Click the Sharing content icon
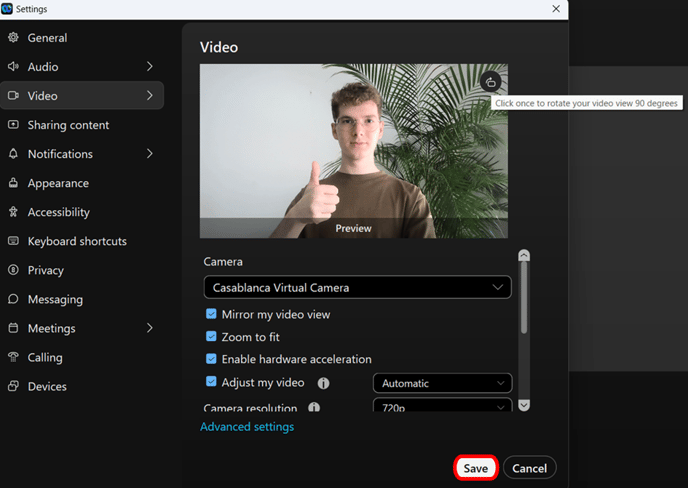 (x=14, y=125)
